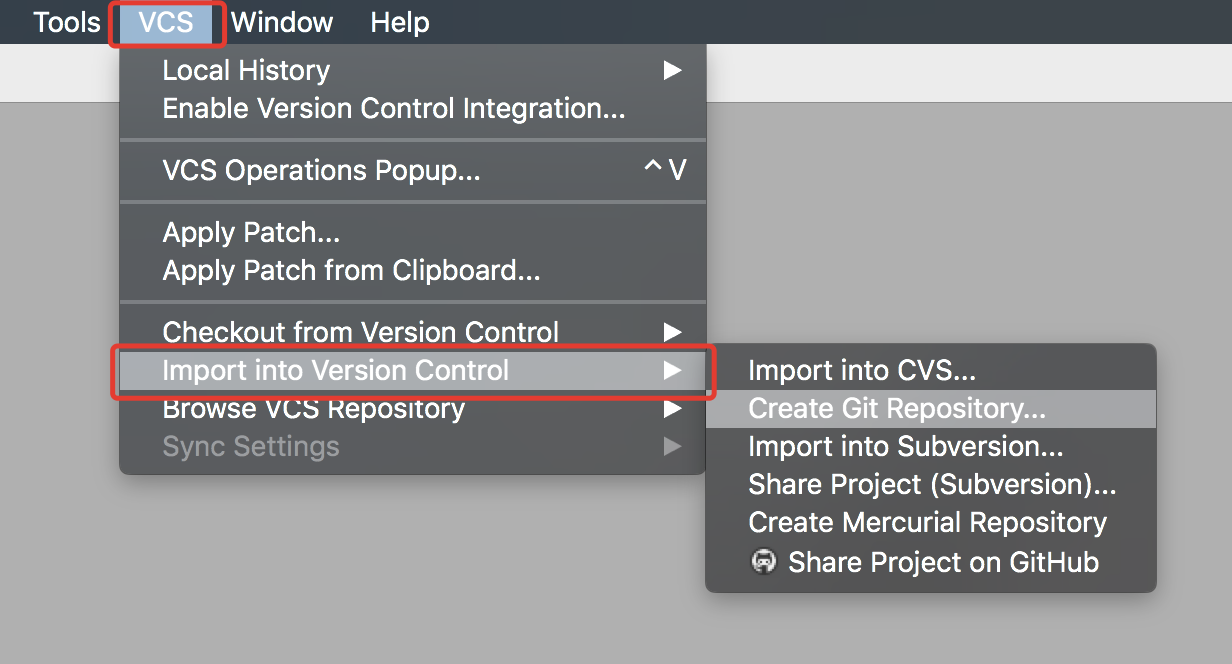Select Import into Version Control entry

coord(412,370)
